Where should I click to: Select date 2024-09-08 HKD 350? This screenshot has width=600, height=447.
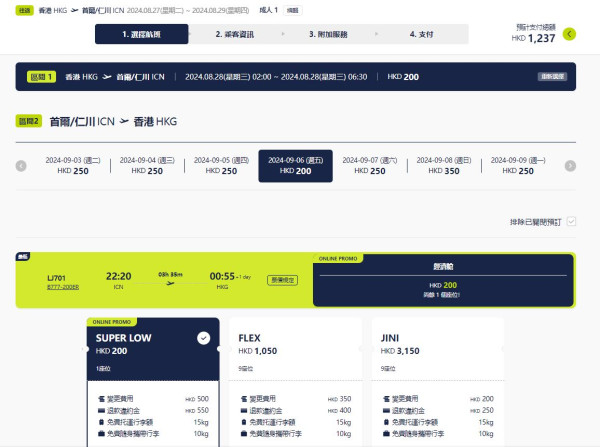click(444, 166)
